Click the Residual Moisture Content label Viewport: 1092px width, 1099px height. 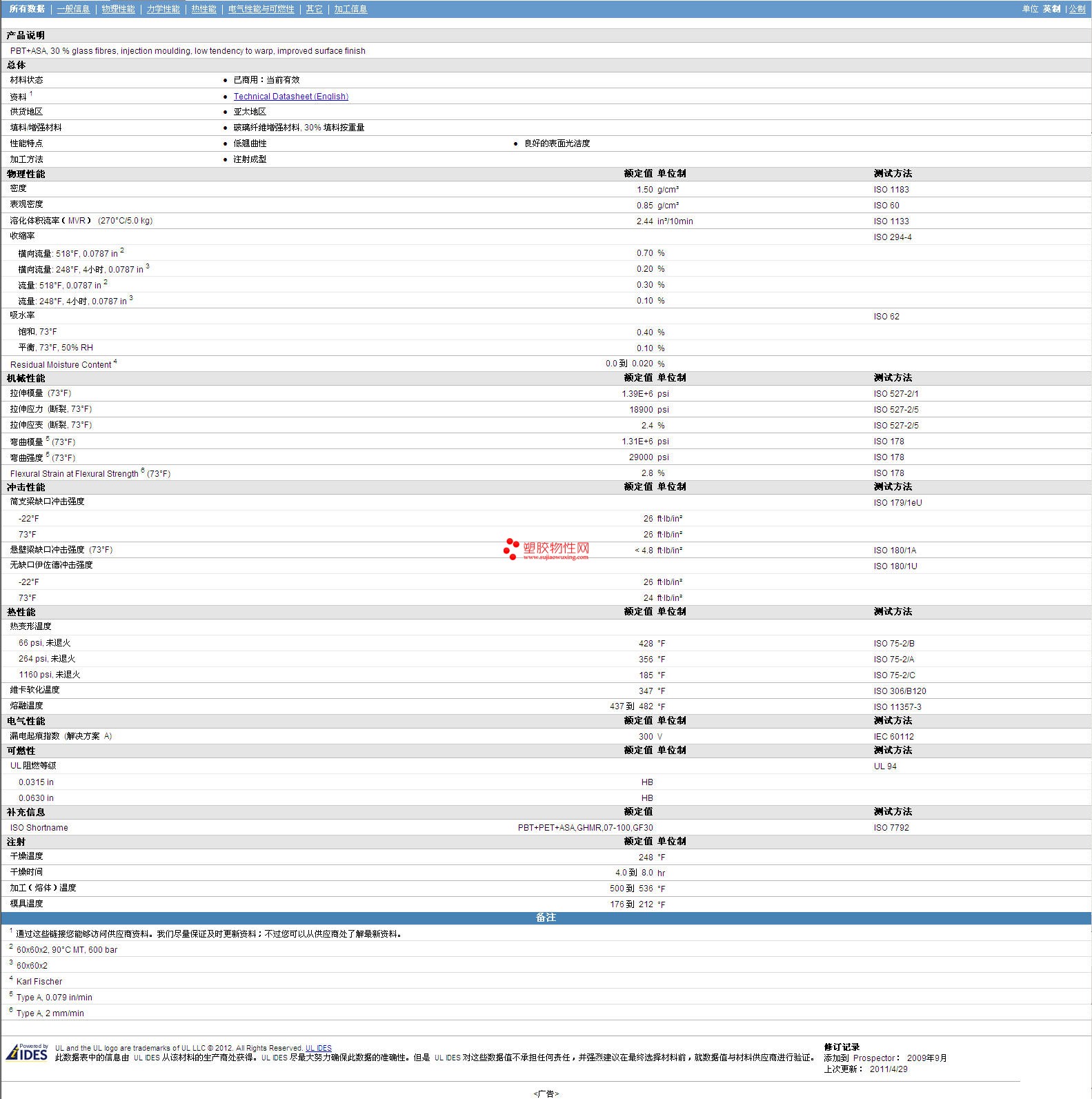[61, 364]
